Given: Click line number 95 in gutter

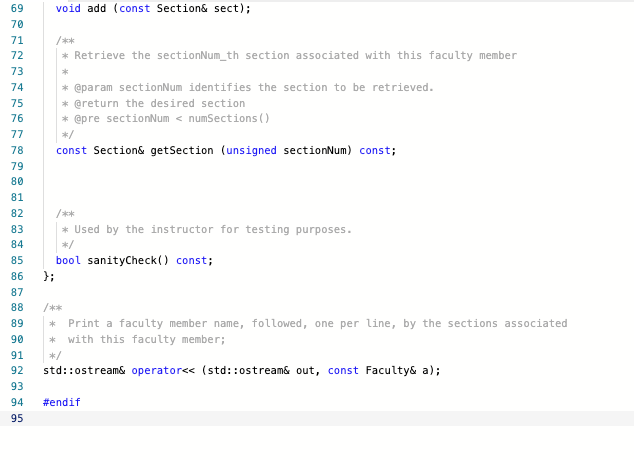Looking at the screenshot, I should 17,418.
